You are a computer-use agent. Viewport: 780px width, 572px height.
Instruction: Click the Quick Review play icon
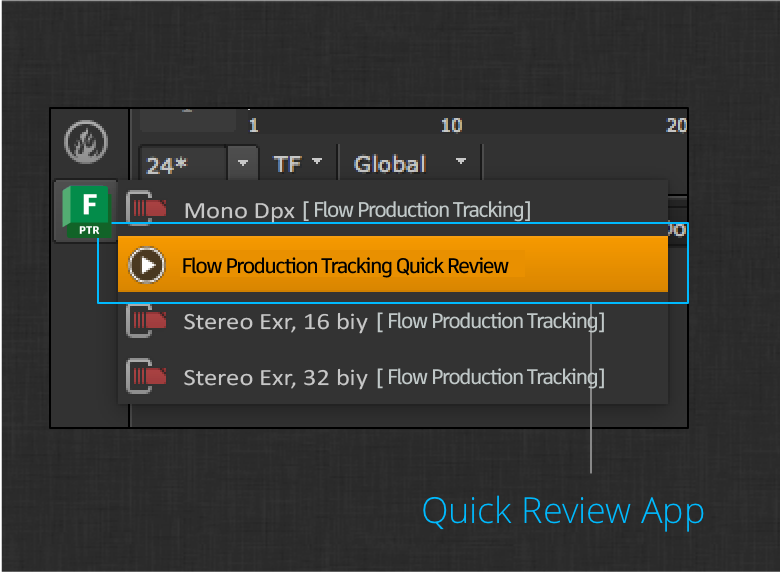click(x=147, y=265)
